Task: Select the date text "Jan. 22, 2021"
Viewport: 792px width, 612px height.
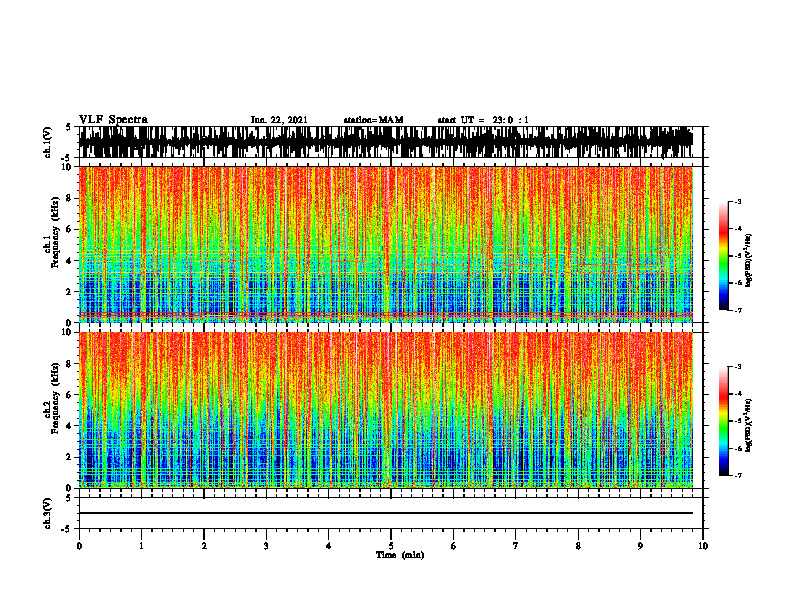Action: 279,120
